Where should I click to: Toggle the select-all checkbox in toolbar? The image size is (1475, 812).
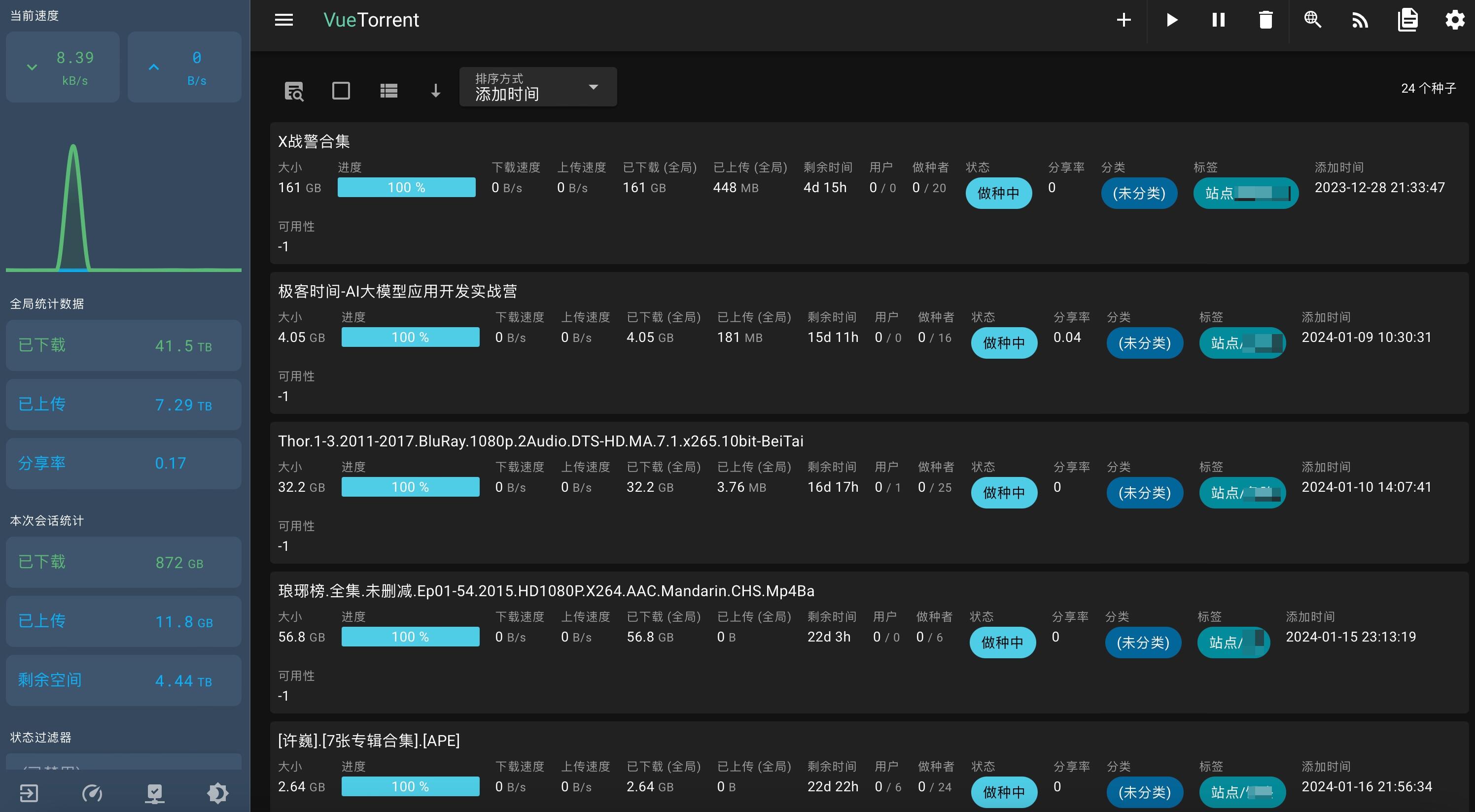pos(341,90)
